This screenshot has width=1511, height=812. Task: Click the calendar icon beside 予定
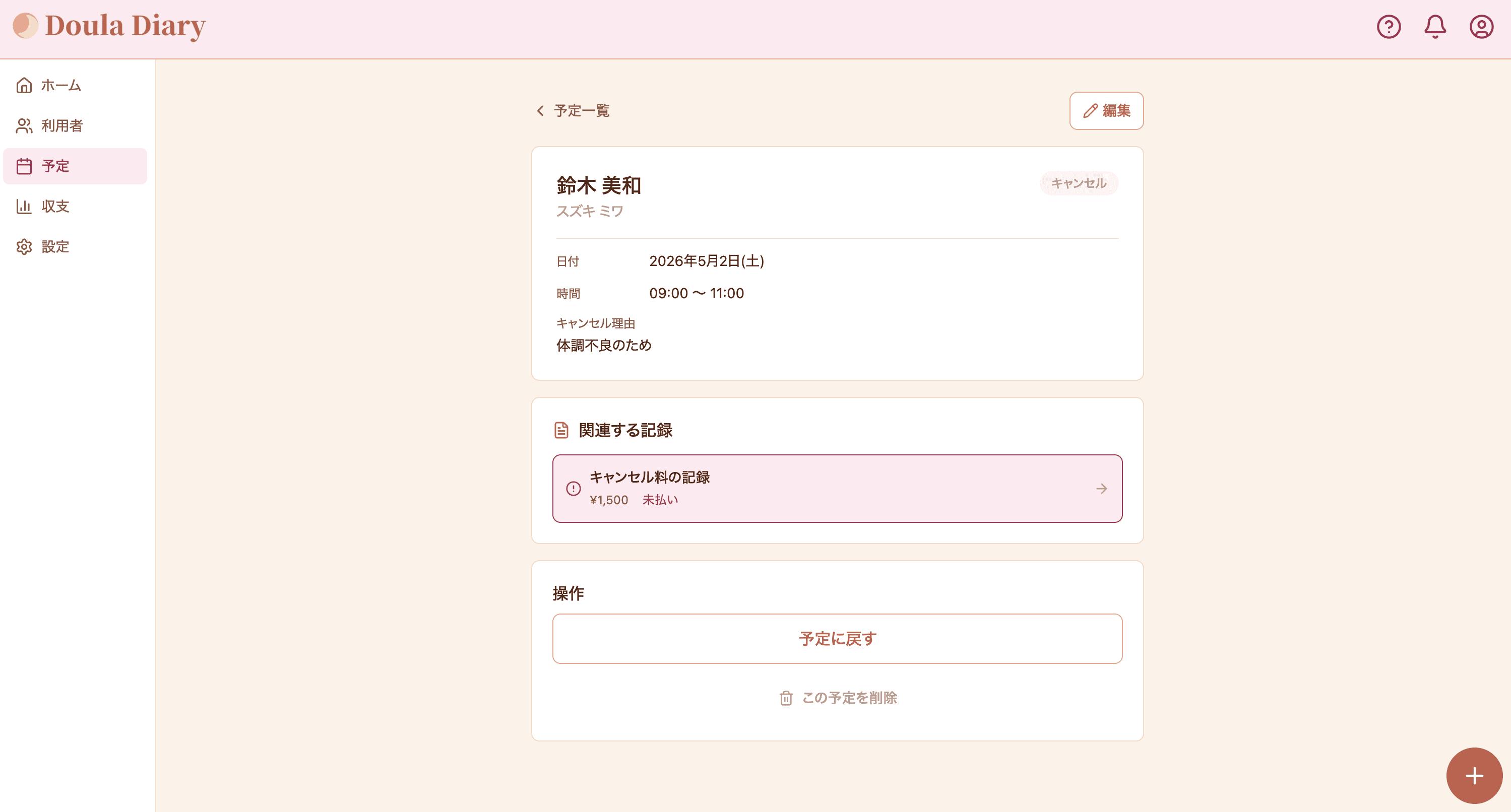(24, 166)
